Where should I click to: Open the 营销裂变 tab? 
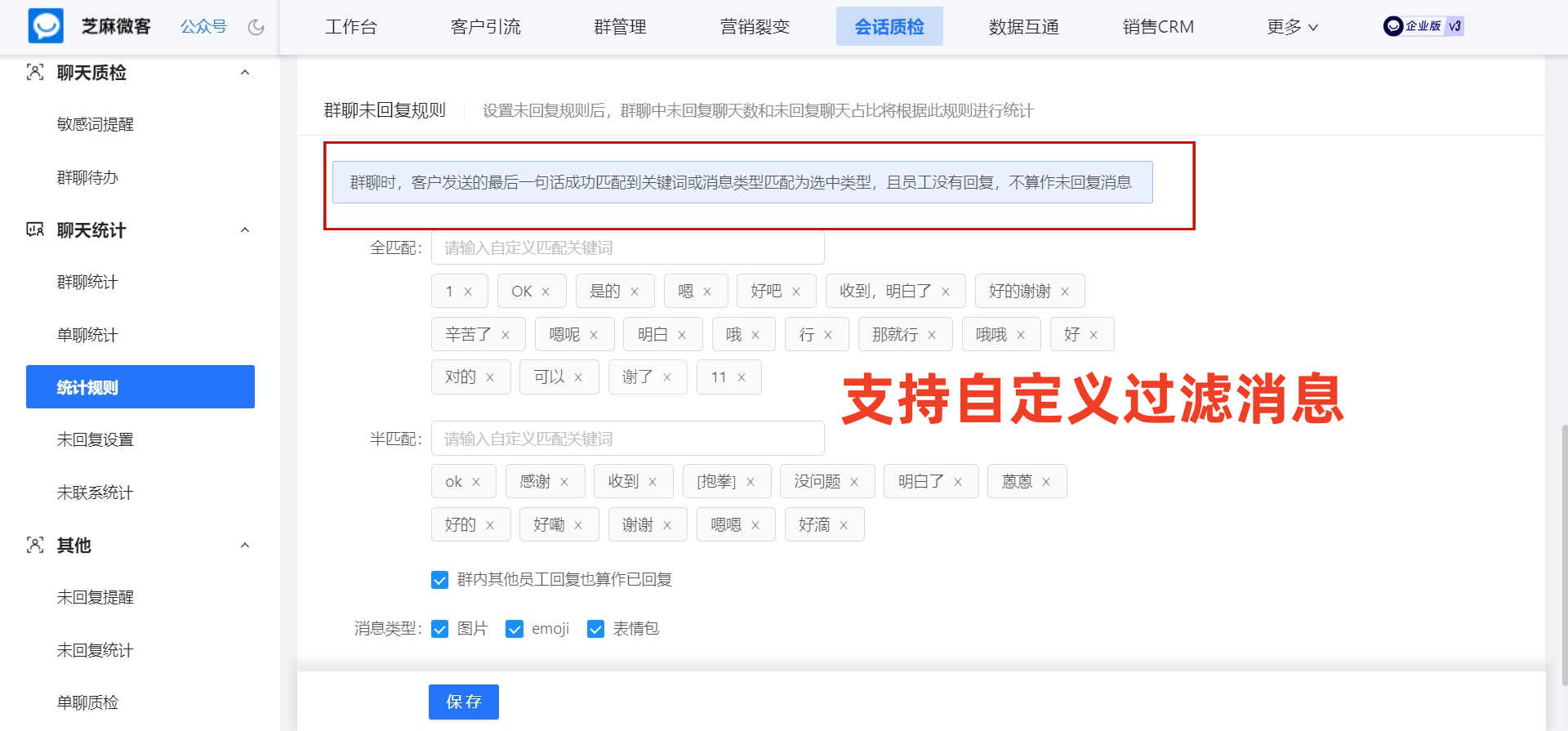tap(755, 27)
